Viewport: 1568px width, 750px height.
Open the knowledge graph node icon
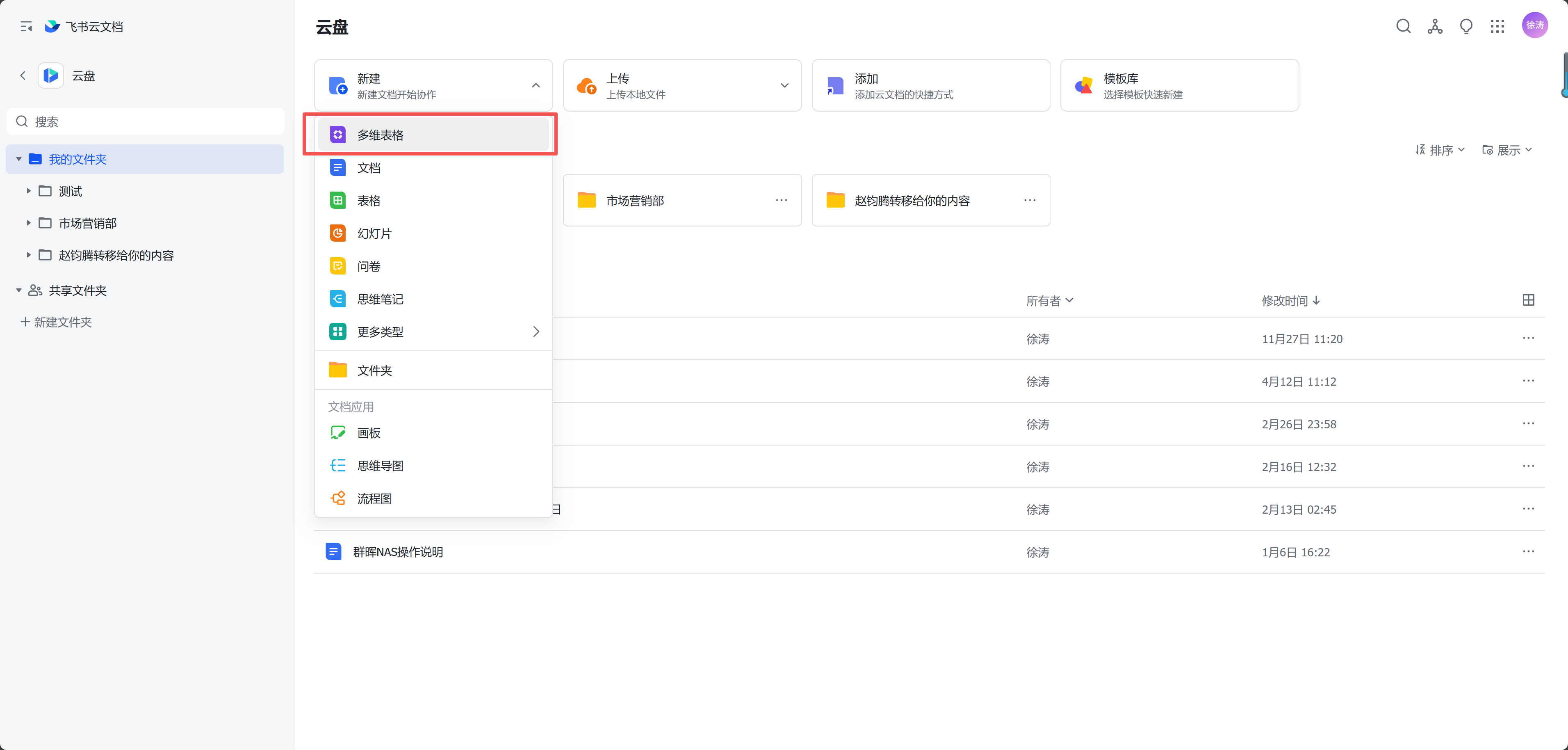[1435, 26]
